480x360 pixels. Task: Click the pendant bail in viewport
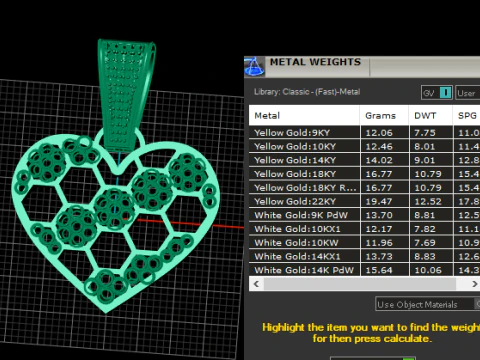click(x=126, y=95)
